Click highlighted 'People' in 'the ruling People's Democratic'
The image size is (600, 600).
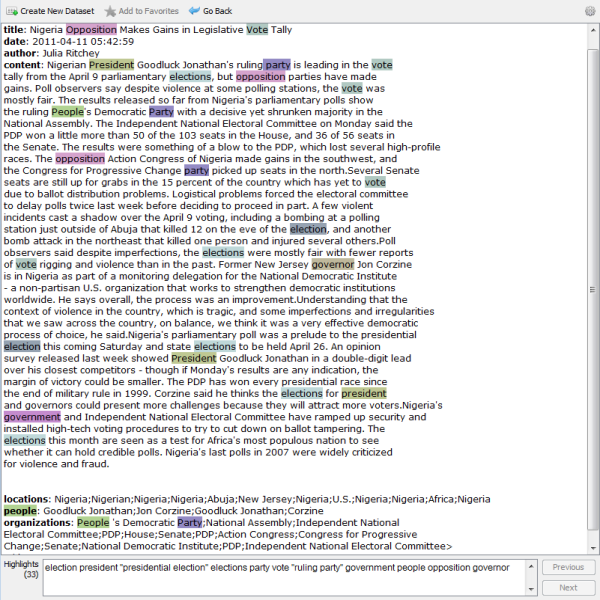coord(68,112)
